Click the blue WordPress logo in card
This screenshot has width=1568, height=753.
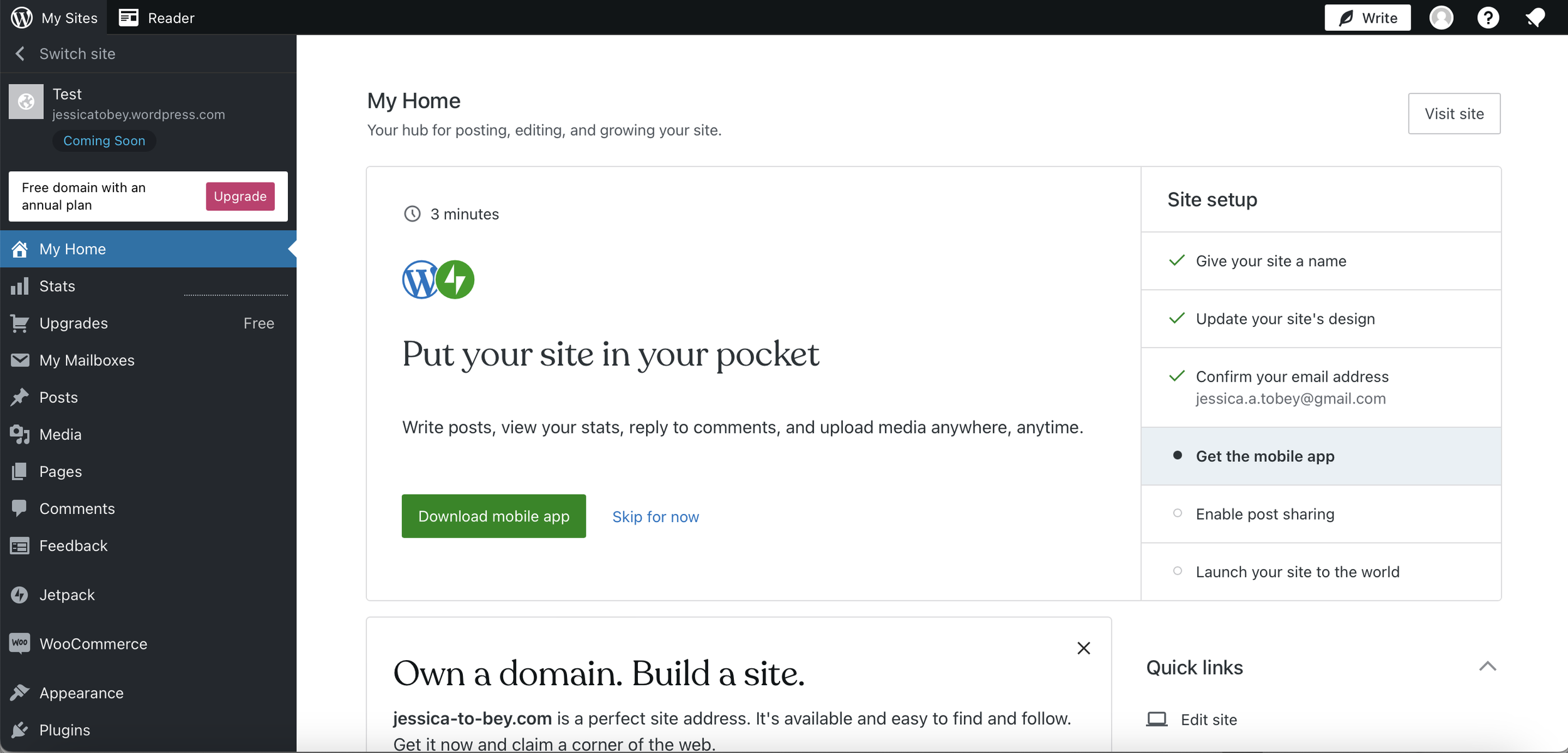coord(420,279)
